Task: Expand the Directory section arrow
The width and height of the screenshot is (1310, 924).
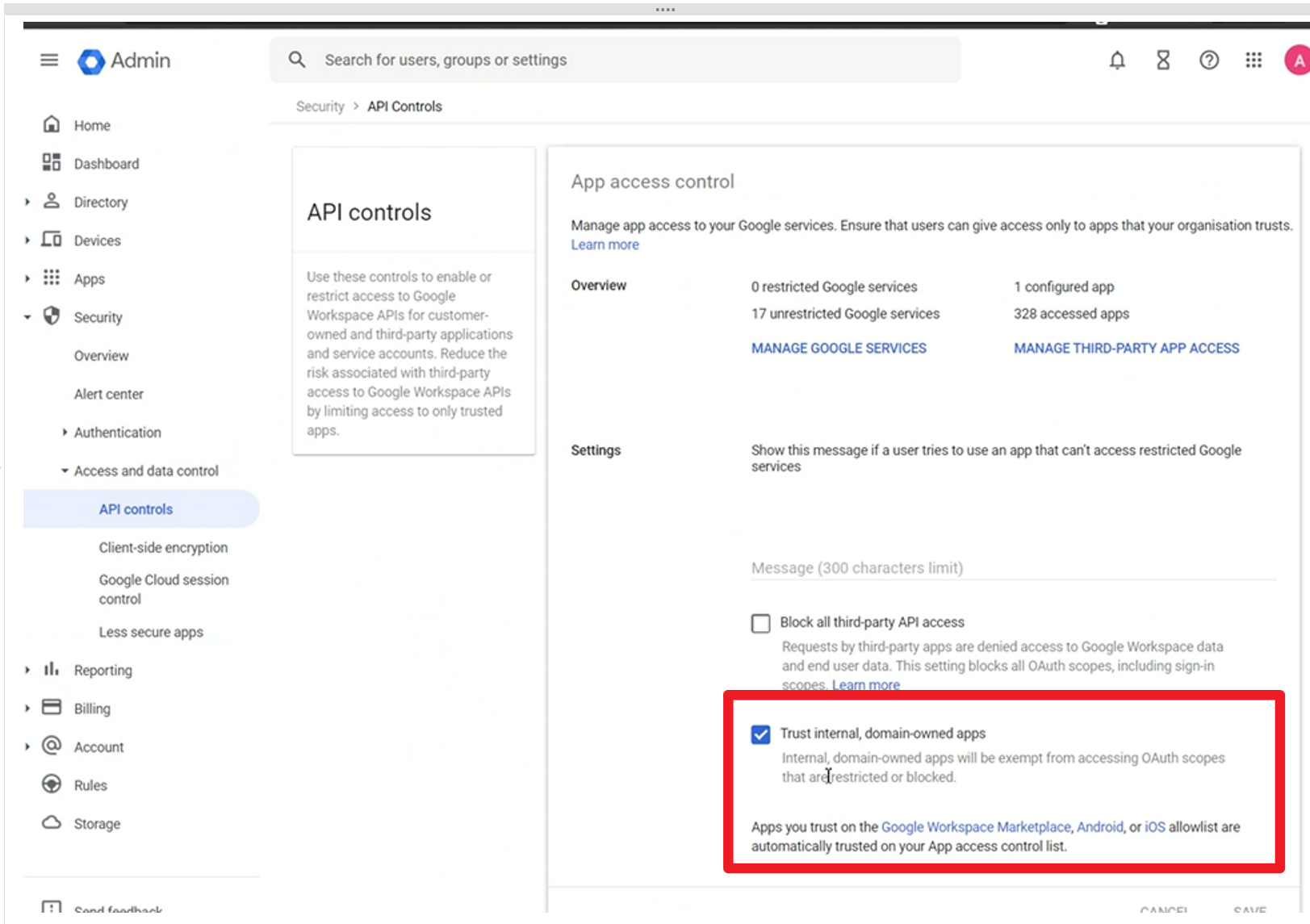Action: coord(27,202)
